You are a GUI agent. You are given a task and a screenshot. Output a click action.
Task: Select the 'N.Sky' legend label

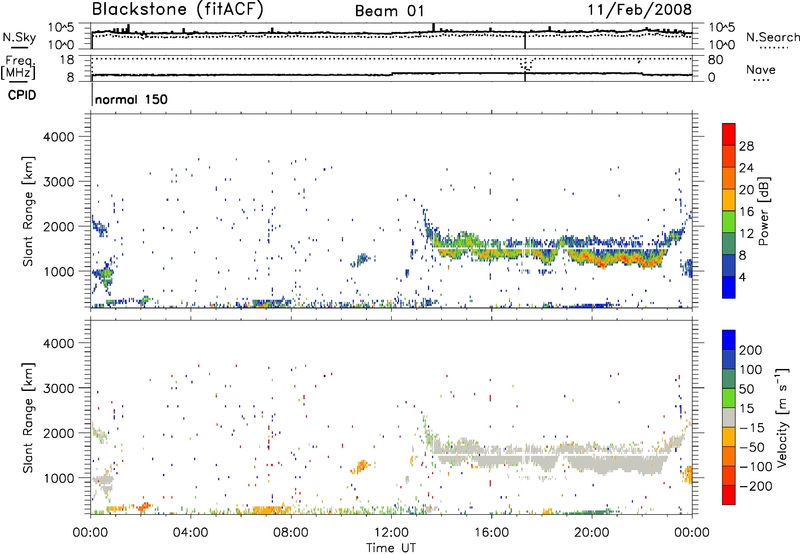pos(19,37)
